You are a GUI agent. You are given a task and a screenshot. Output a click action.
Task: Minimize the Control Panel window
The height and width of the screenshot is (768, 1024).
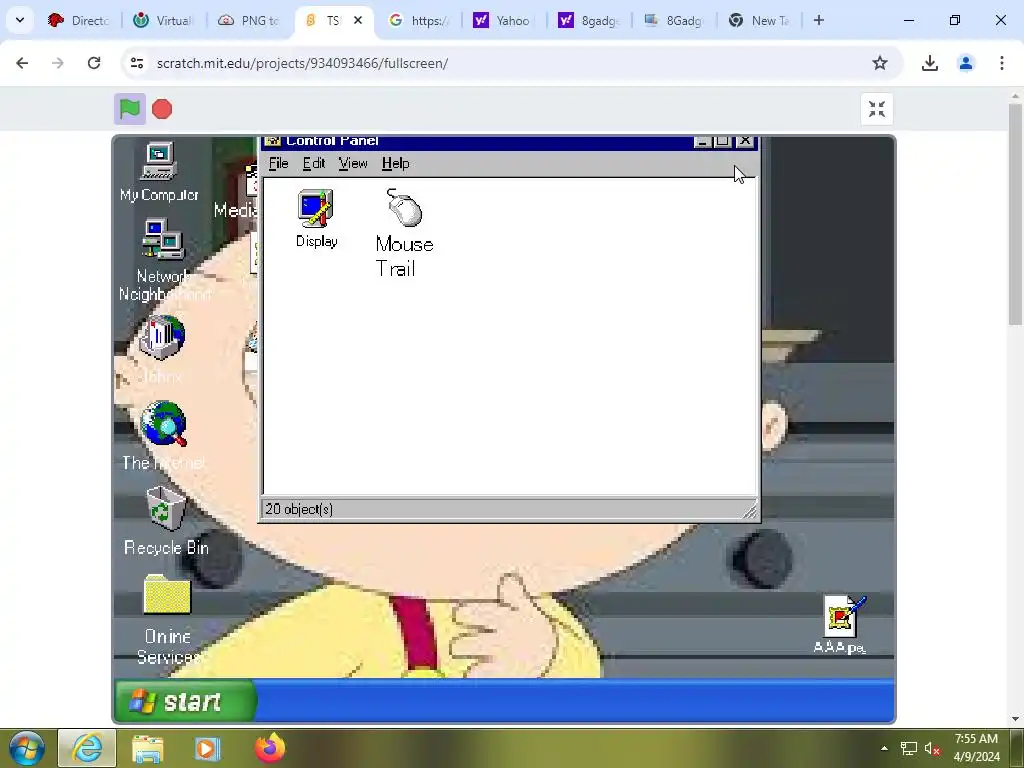click(703, 142)
